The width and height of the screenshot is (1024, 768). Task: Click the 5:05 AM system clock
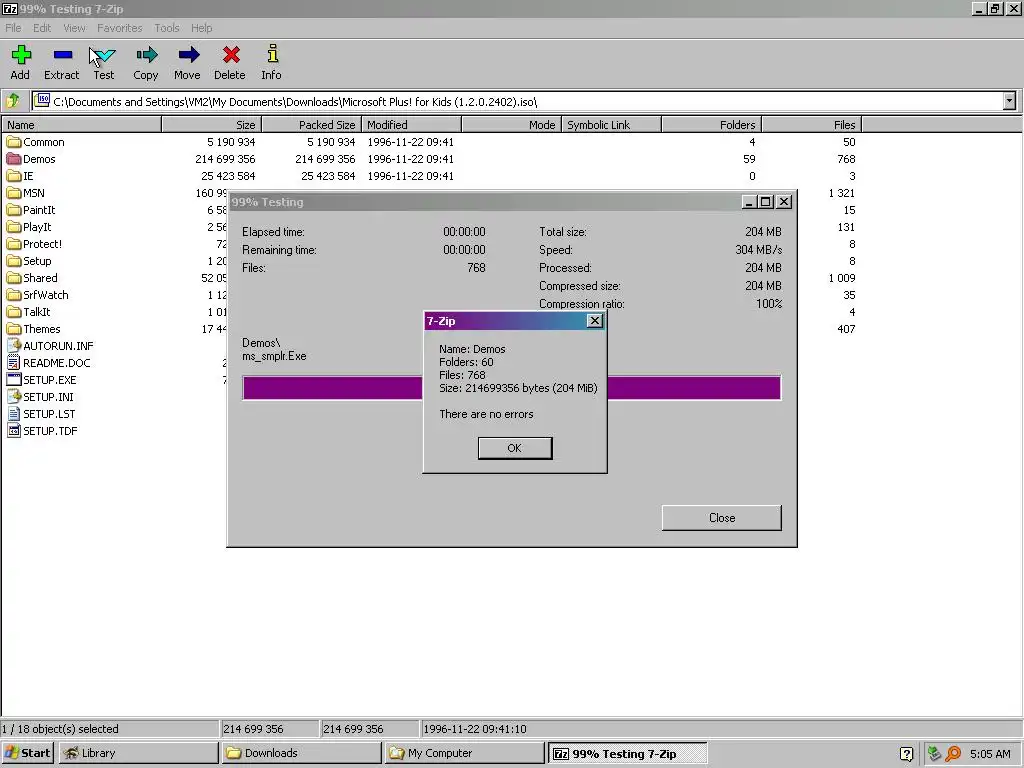pos(990,754)
